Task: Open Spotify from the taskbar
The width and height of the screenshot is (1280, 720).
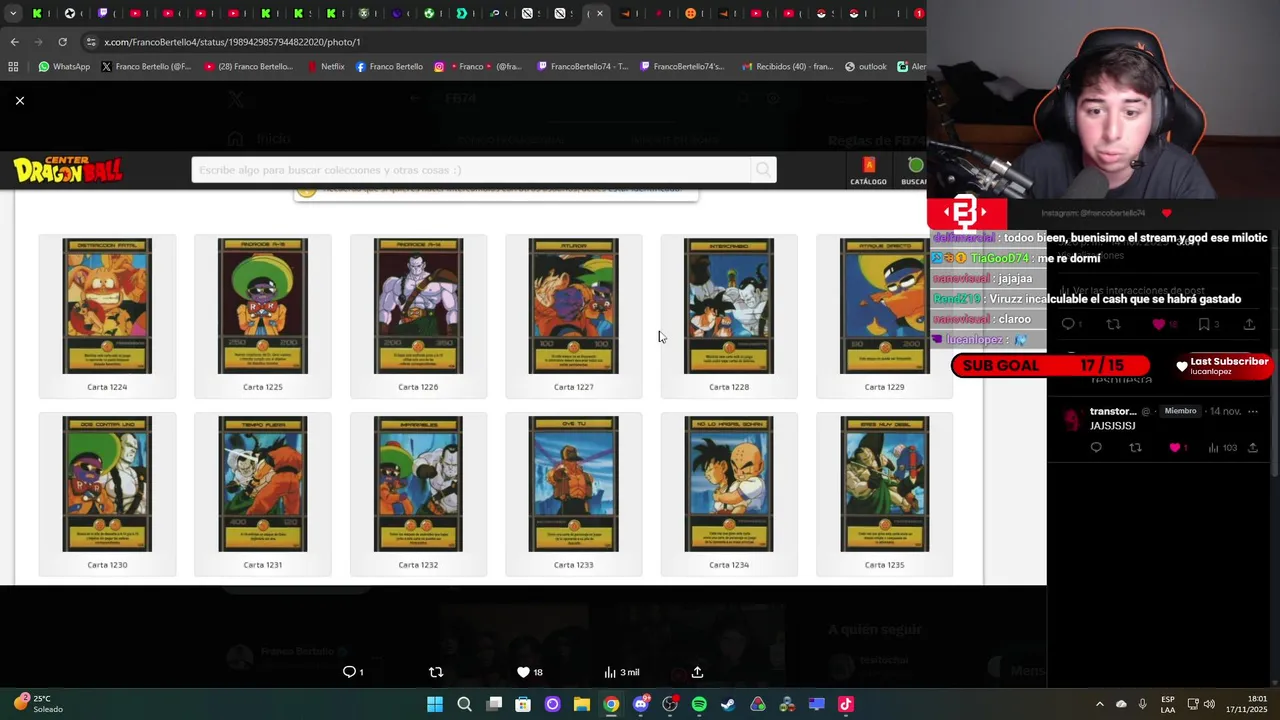Action: coord(699,704)
